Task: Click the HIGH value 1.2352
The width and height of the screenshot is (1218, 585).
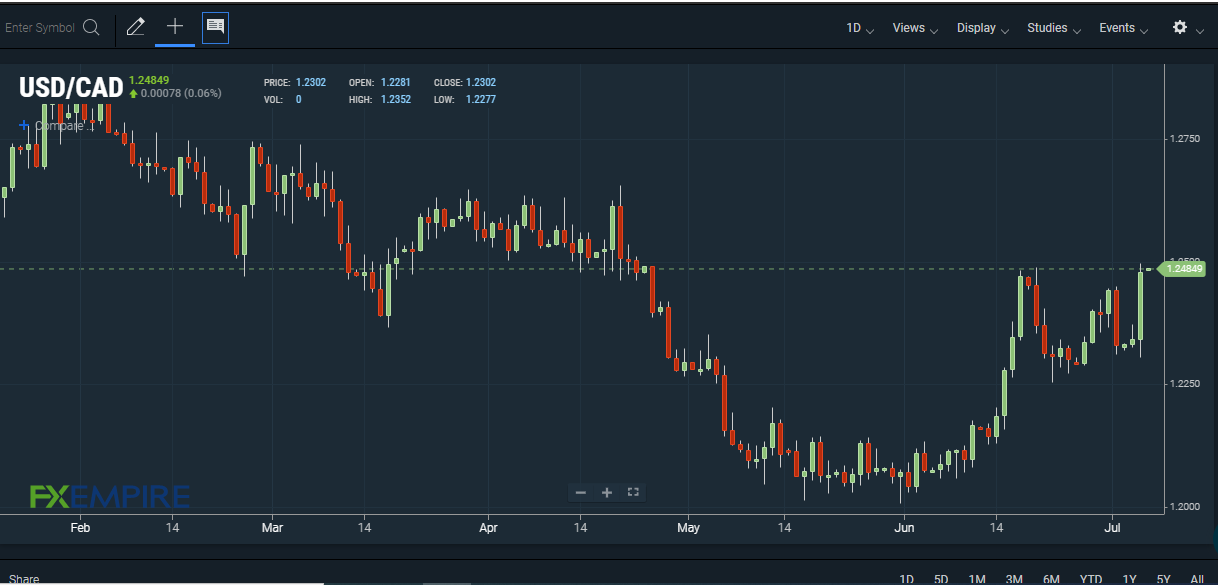Action: [396, 99]
